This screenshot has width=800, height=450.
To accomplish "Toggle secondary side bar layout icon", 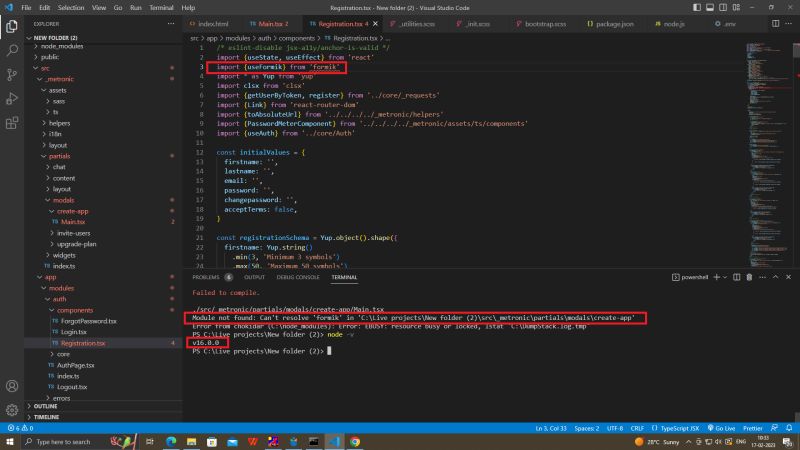I will (x=723, y=8).
